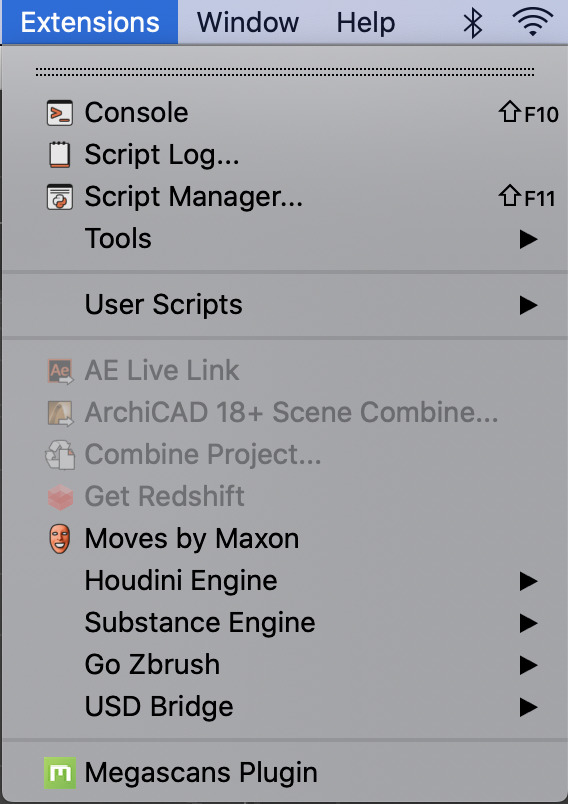Expand the User Scripts submenu arrow

tap(528, 305)
